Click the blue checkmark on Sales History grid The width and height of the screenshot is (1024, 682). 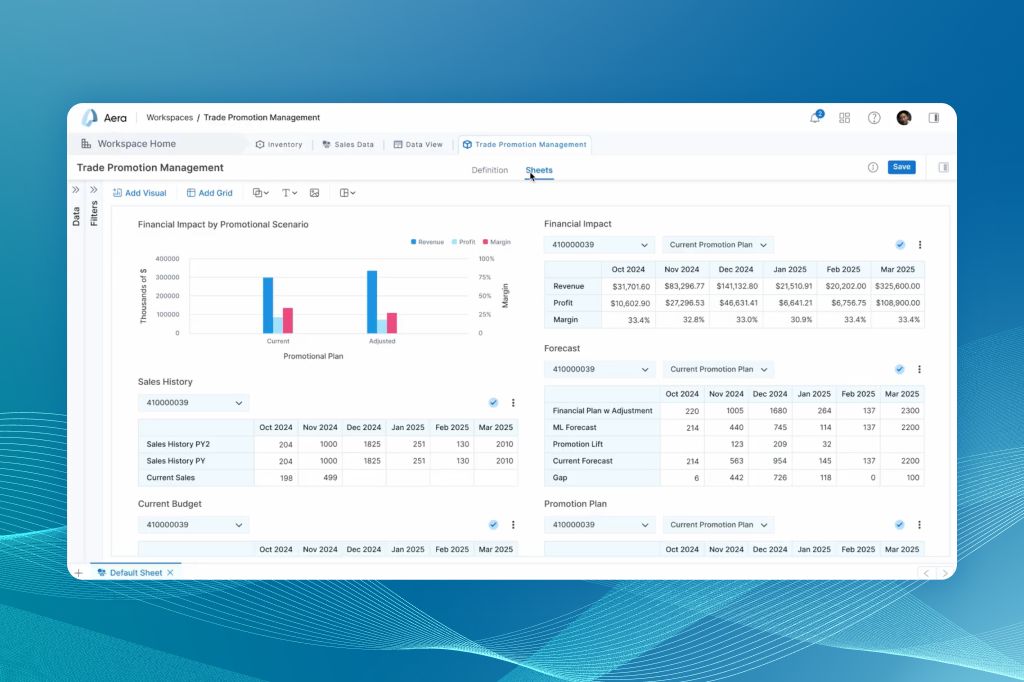493,402
